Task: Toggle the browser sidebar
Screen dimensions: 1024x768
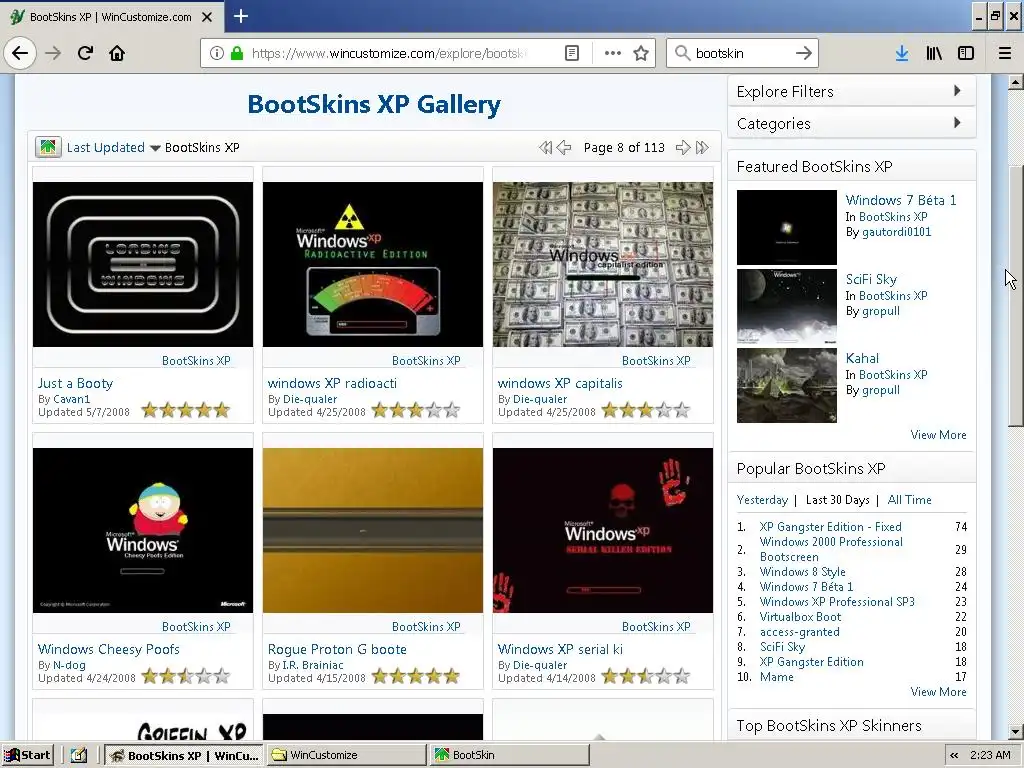Action: [966, 53]
